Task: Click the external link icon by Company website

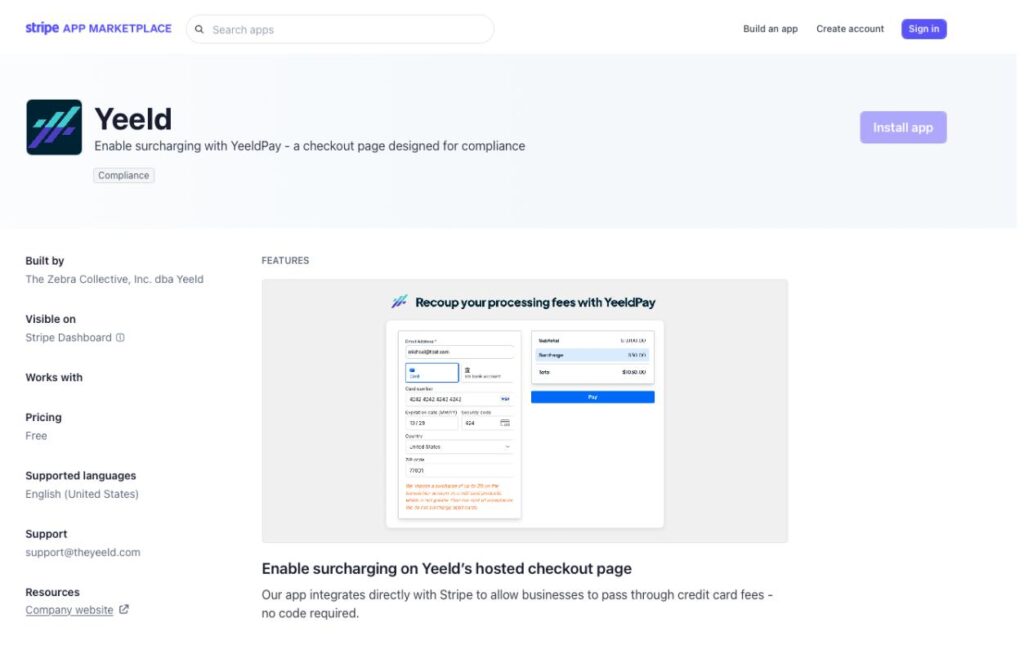Action: point(123,609)
